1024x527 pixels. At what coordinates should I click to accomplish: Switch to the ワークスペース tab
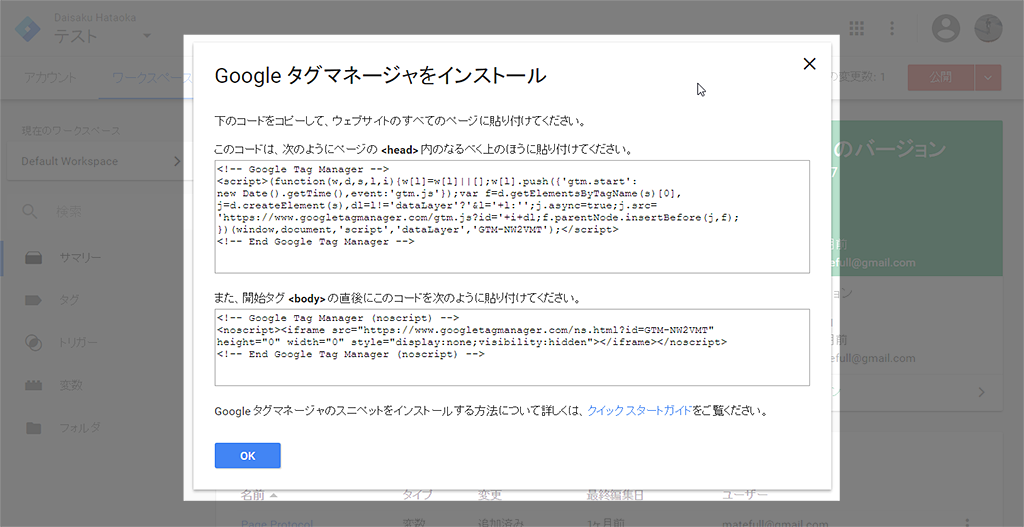(x=152, y=78)
